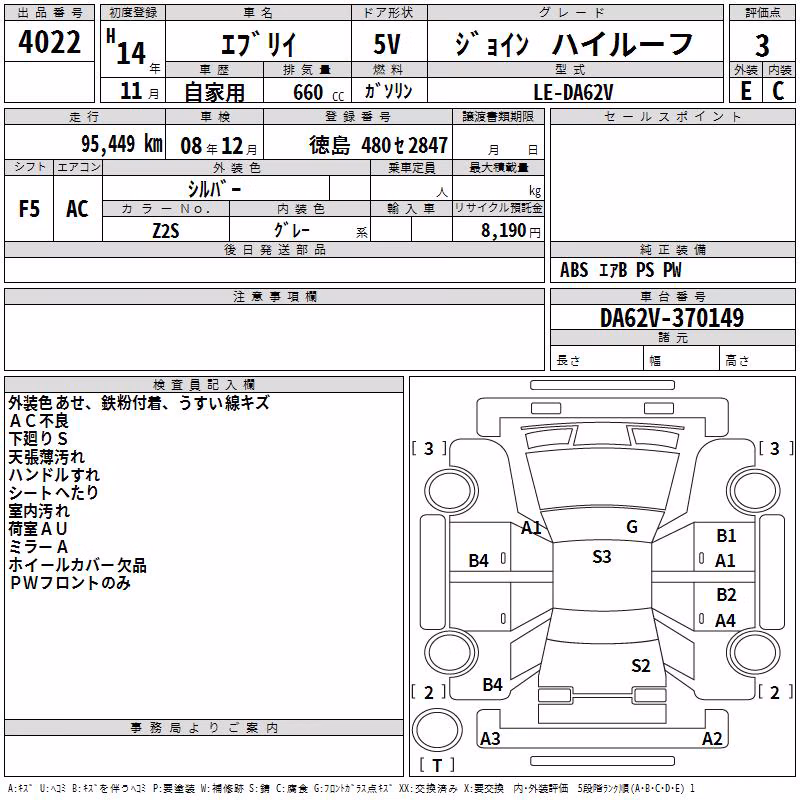Click the front-left wheel on the diagram
The image size is (800, 800).
tap(450, 492)
